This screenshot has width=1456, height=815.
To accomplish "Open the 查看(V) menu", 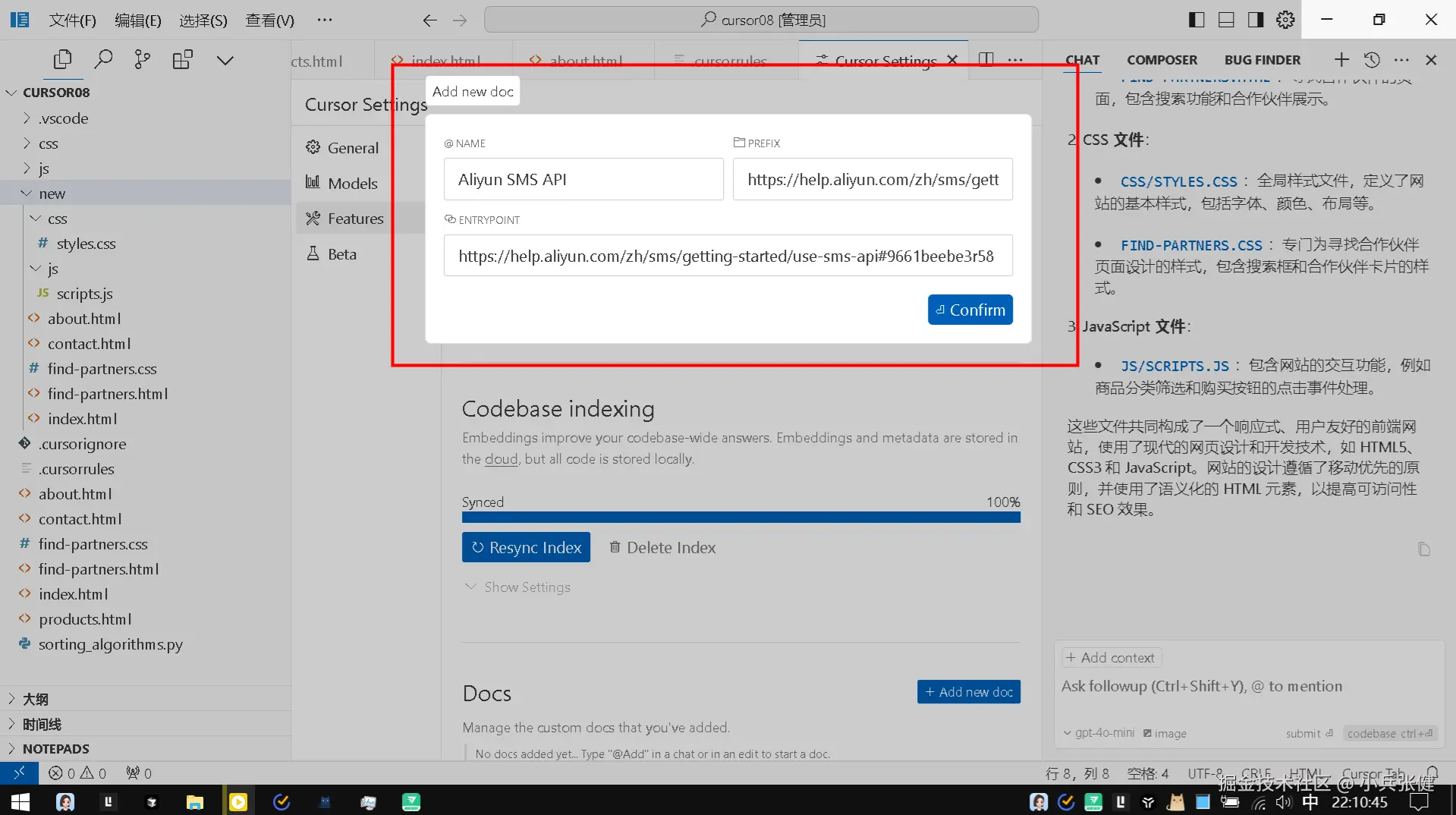I will 269,20.
